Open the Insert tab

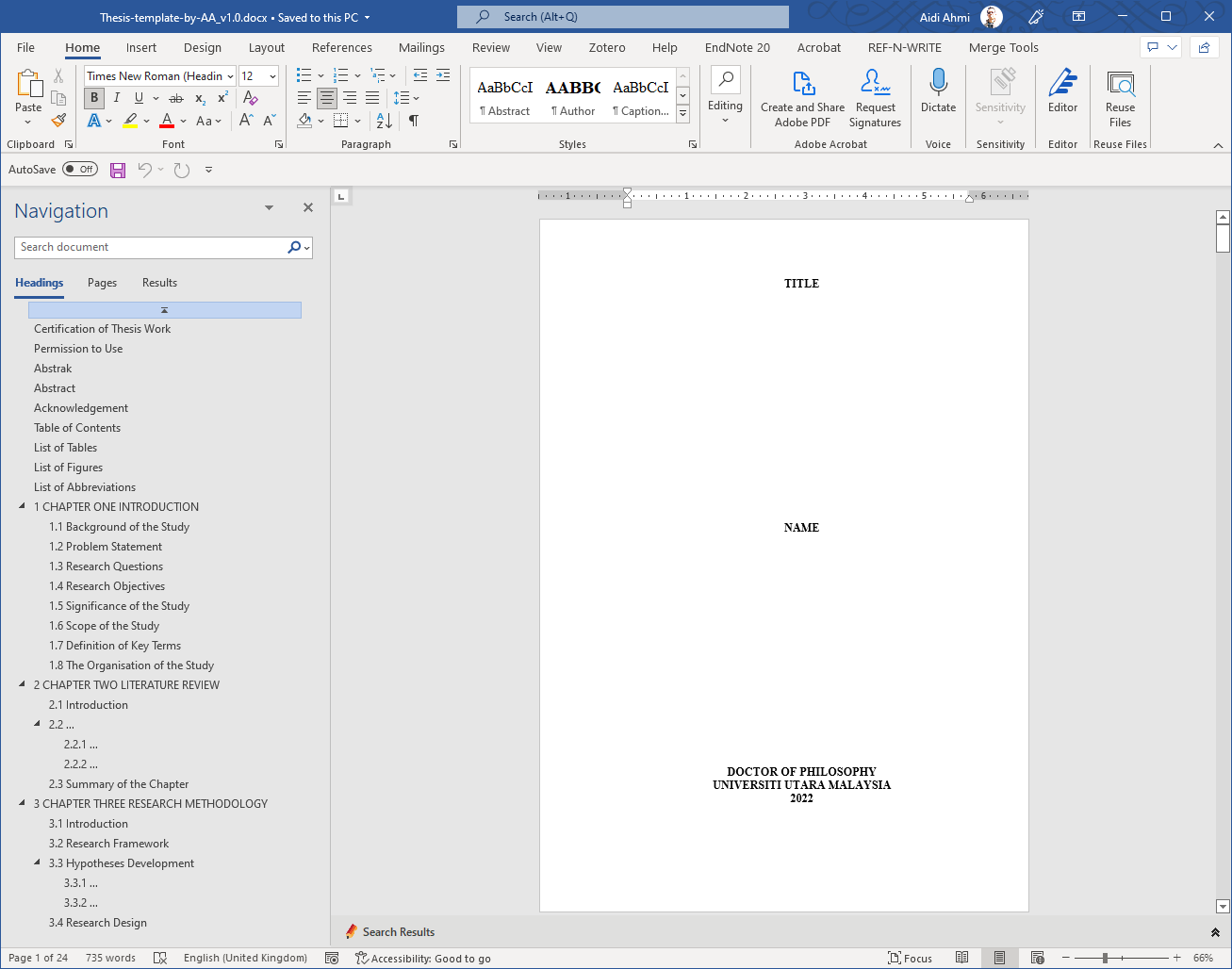141,47
